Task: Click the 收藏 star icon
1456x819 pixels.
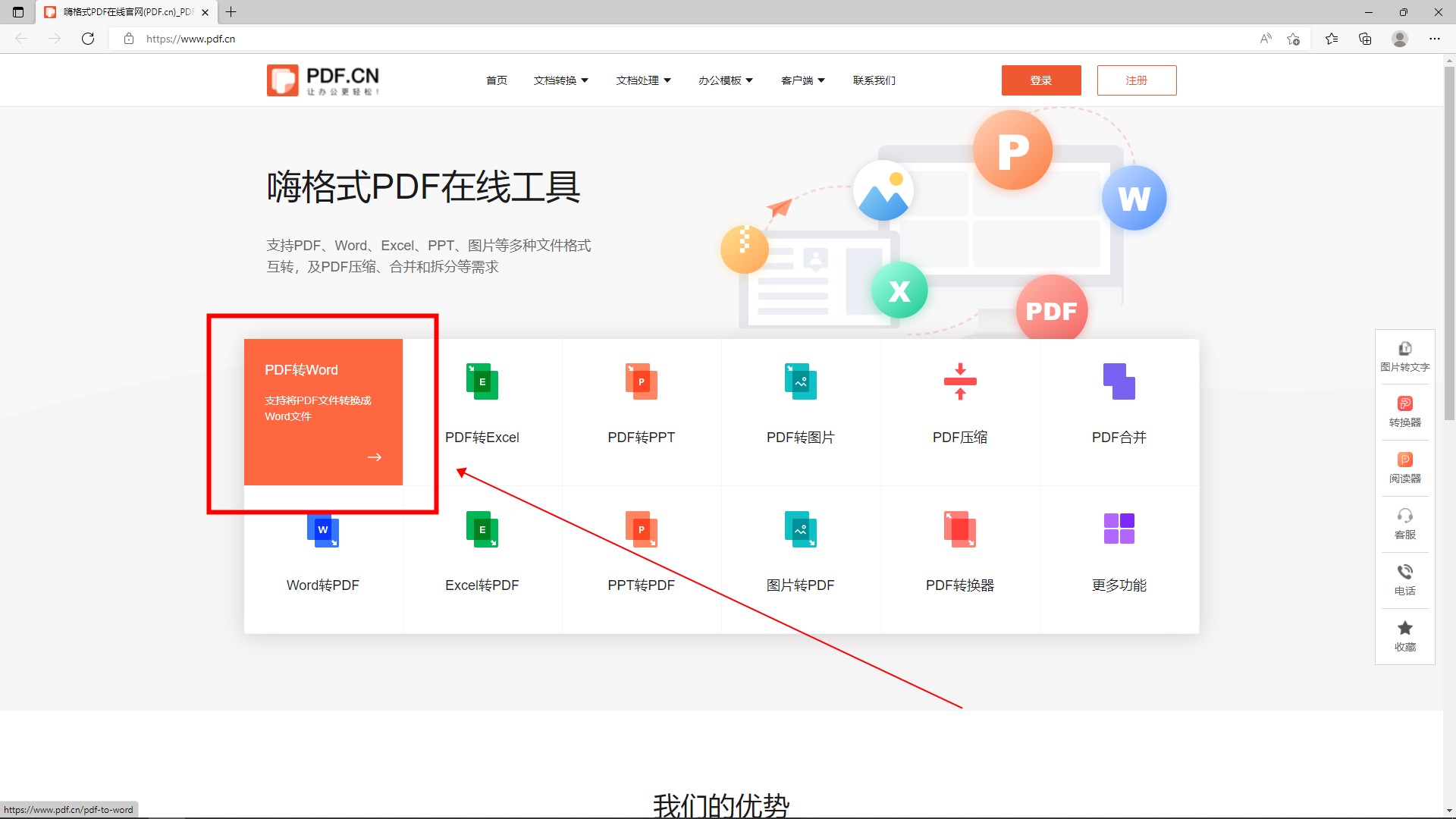Action: [1405, 628]
